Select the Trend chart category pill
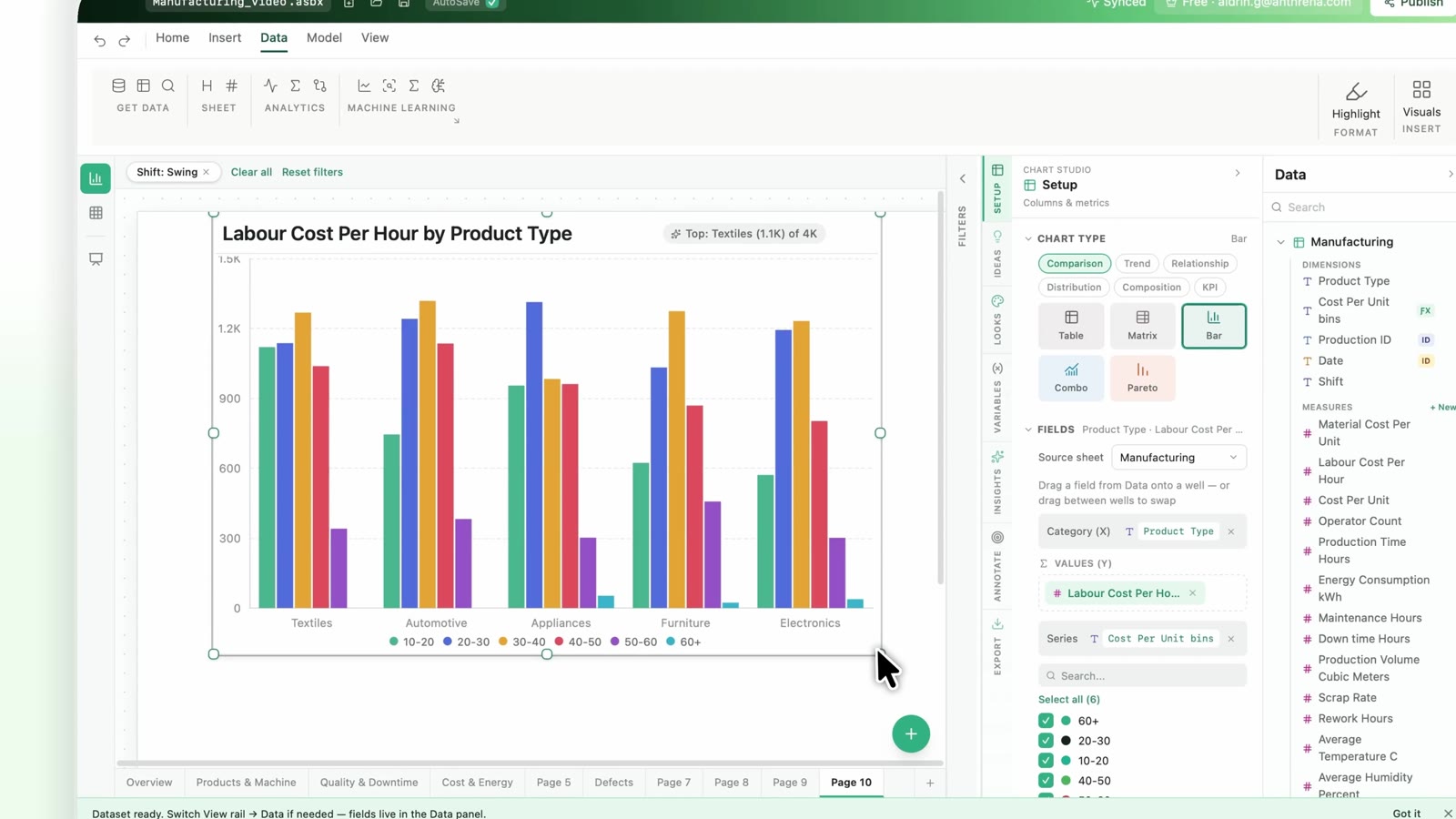 click(1137, 264)
